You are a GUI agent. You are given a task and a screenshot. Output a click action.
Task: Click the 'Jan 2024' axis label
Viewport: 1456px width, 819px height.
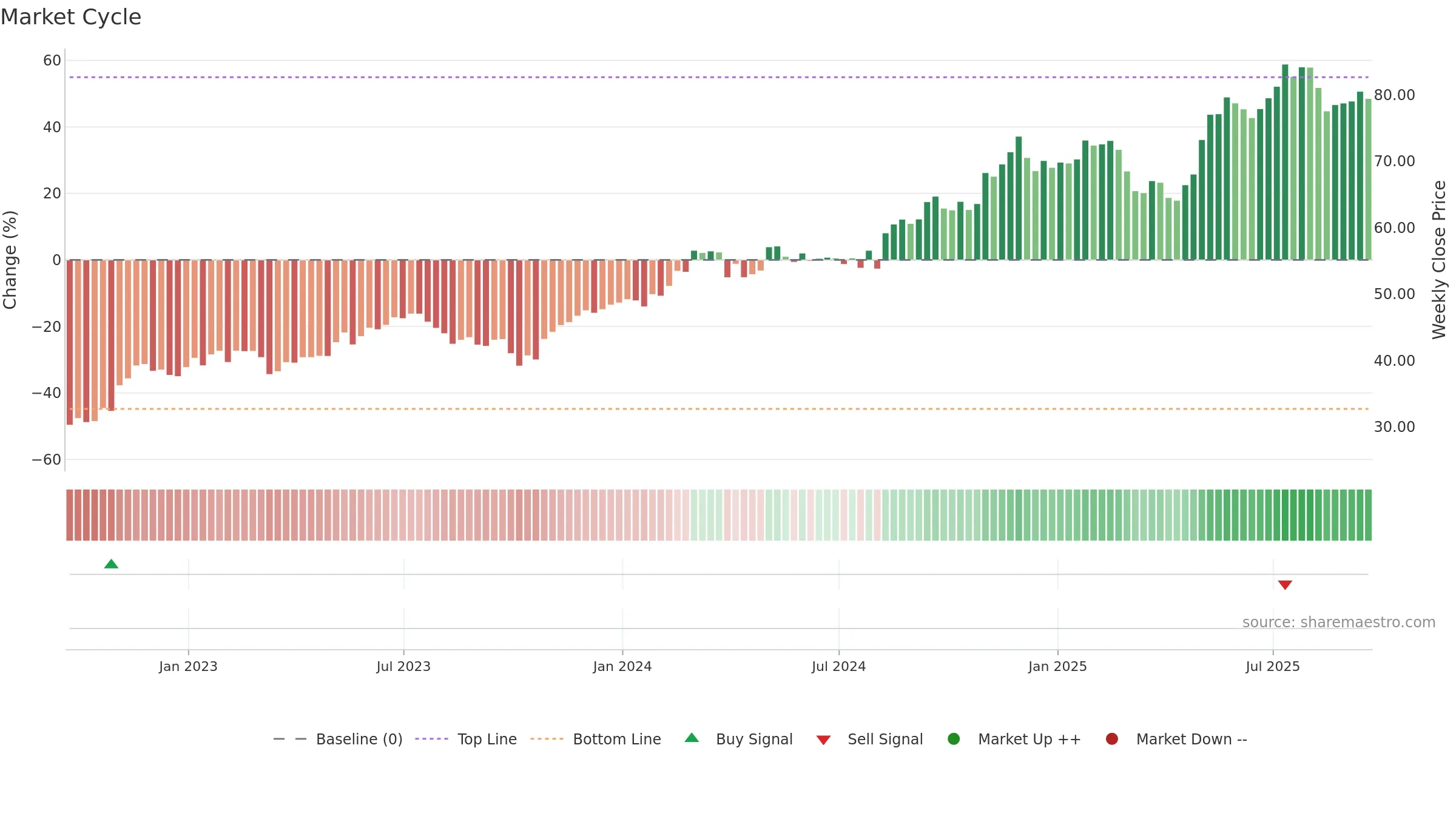point(622,667)
